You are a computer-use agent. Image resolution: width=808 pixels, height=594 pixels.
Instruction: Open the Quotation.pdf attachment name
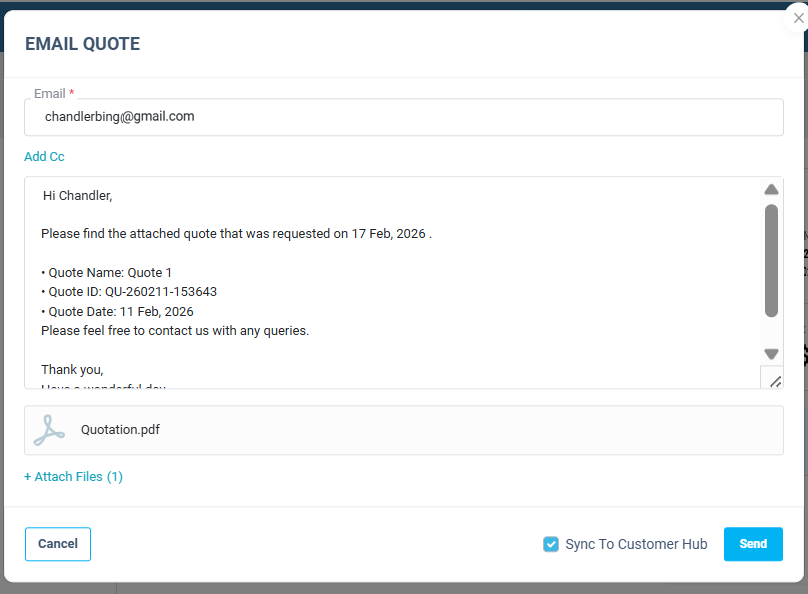coord(120,430)
